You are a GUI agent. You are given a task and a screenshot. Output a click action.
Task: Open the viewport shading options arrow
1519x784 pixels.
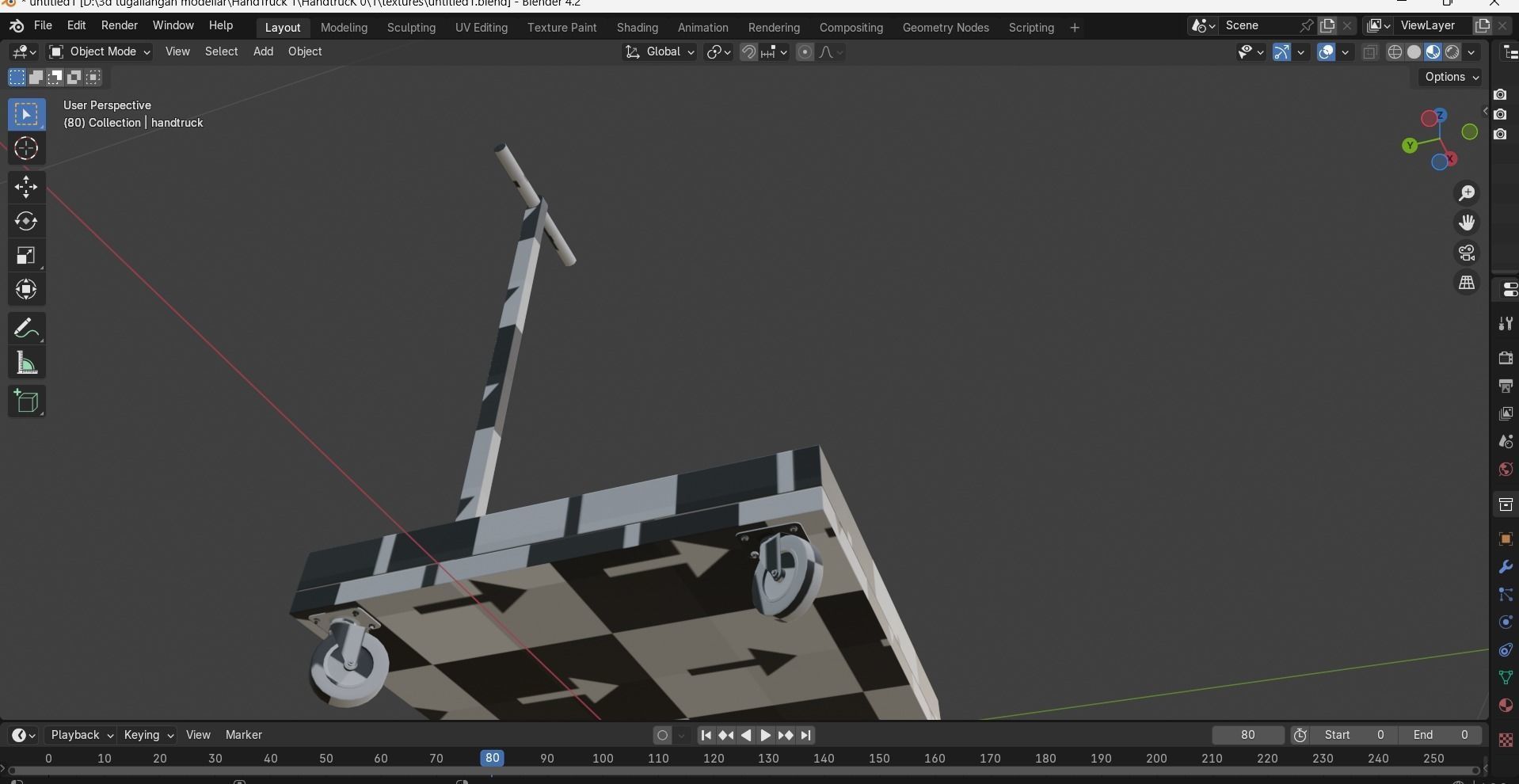point(1471,52)
